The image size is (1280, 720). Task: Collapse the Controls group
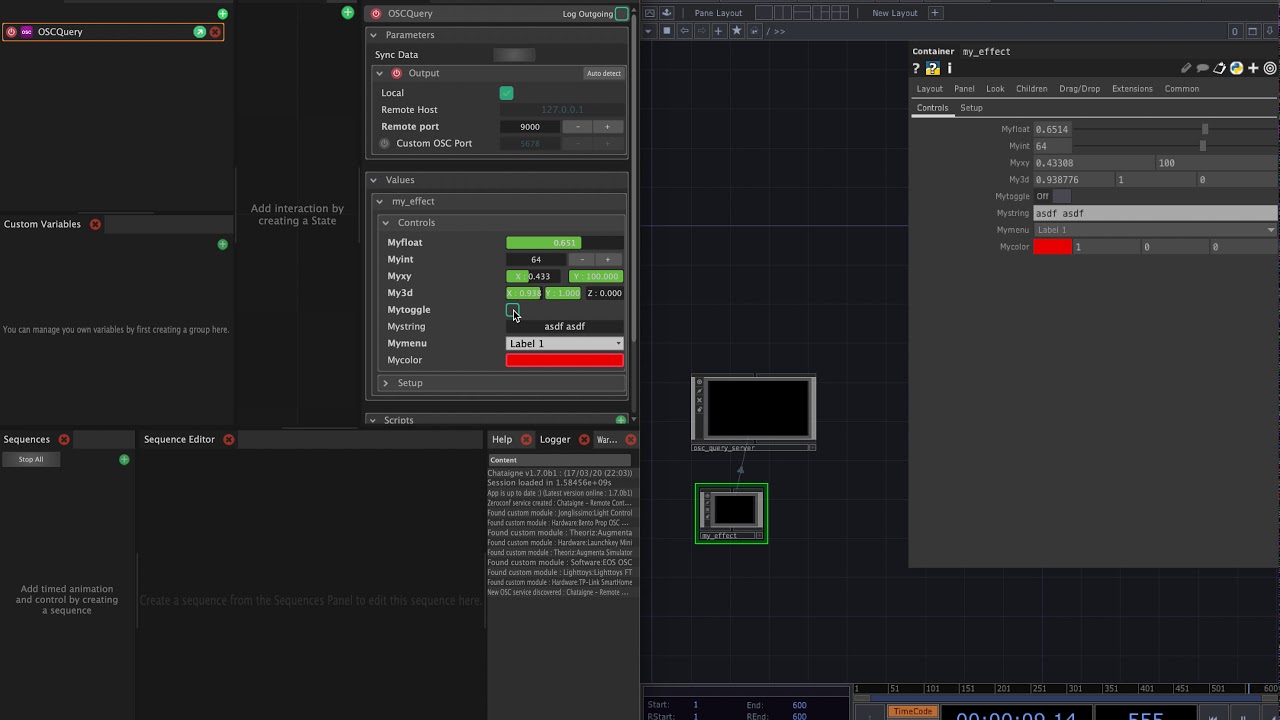click(386, 223)
